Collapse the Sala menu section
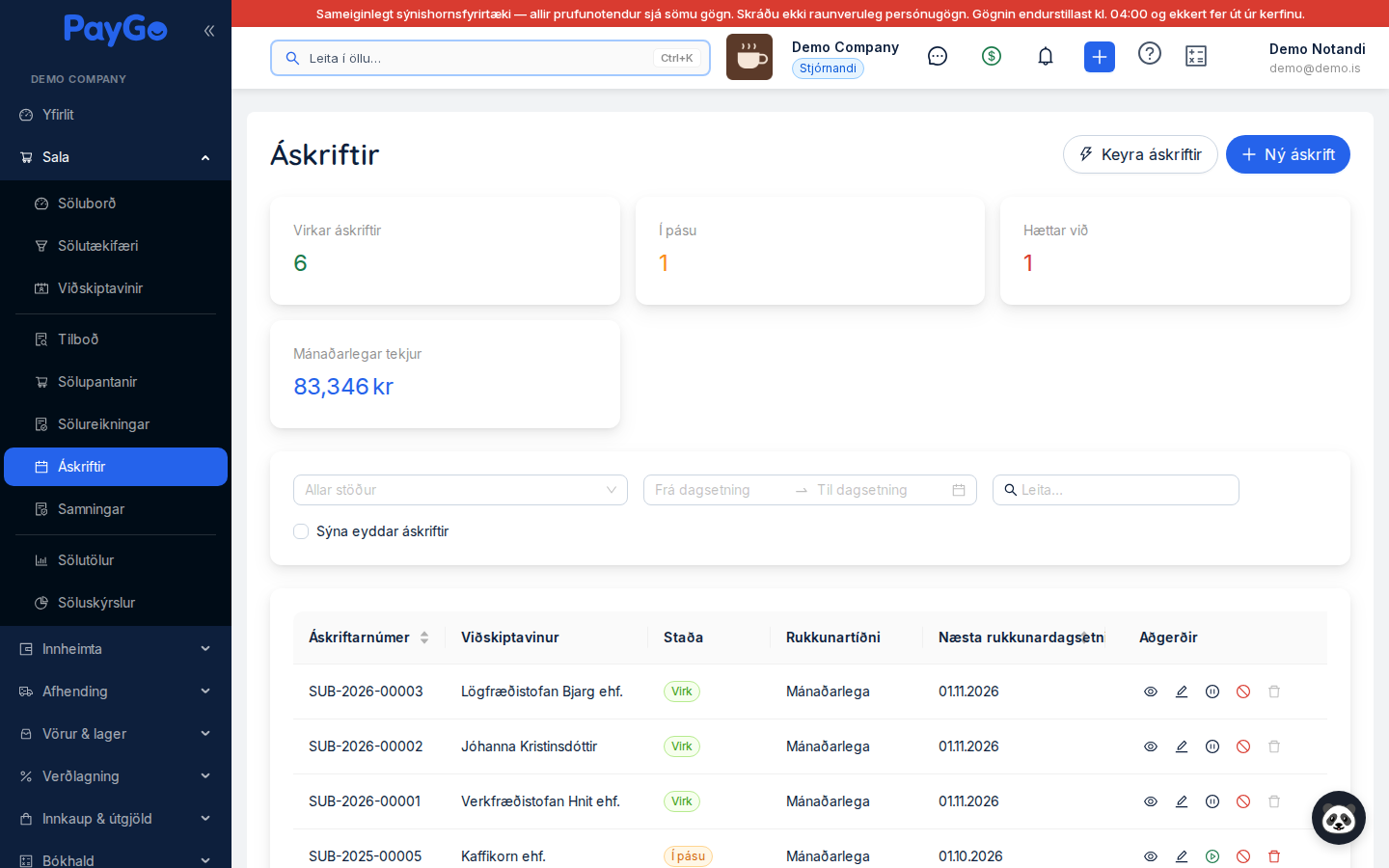 (116, 157)
